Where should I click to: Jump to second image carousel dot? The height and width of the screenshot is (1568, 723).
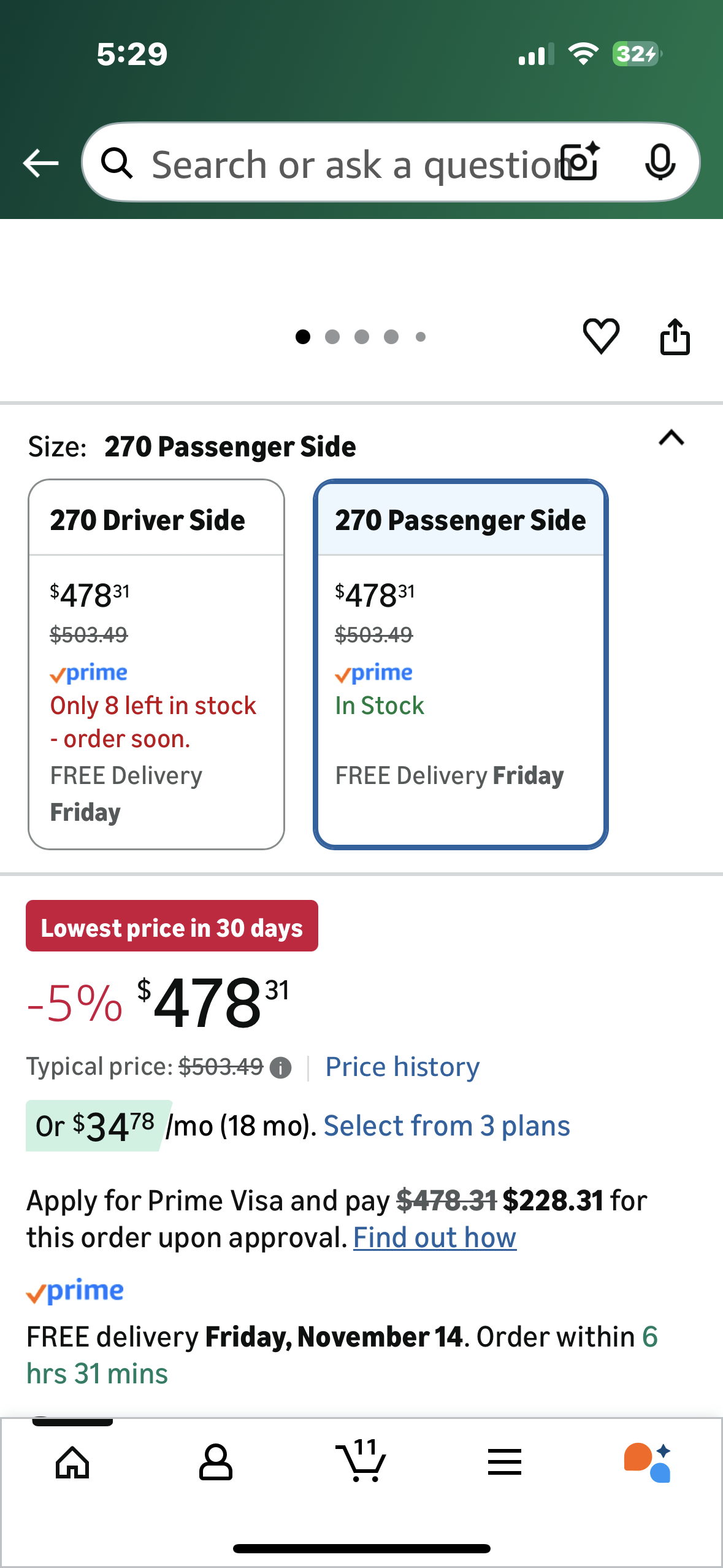332,337
